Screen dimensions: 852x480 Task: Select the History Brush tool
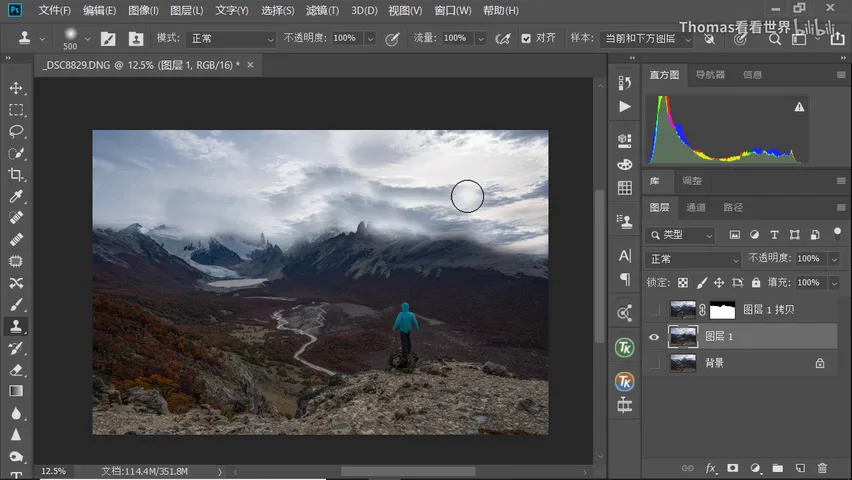point(16,348)
